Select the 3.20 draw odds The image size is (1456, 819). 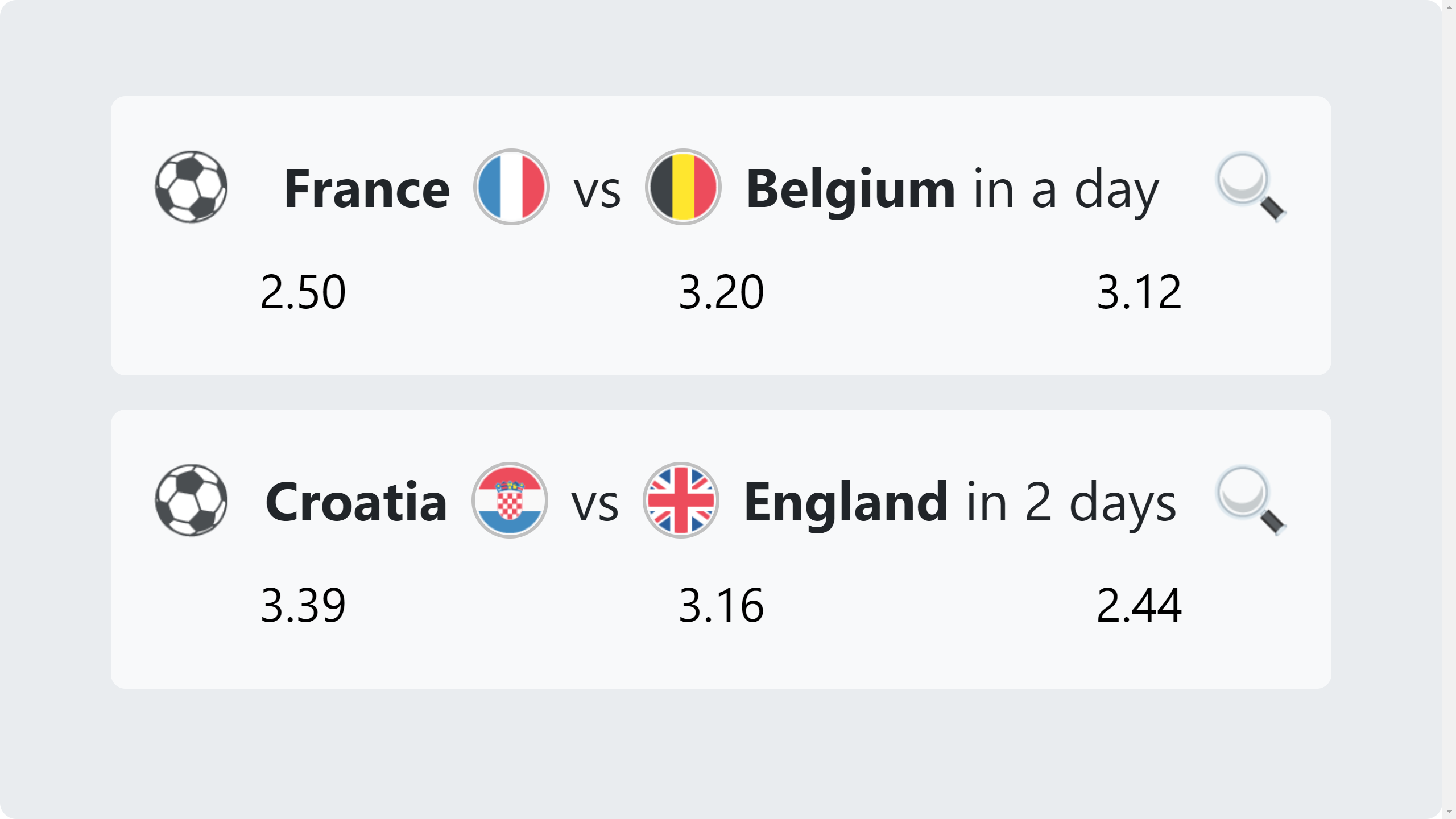[721, 292]
